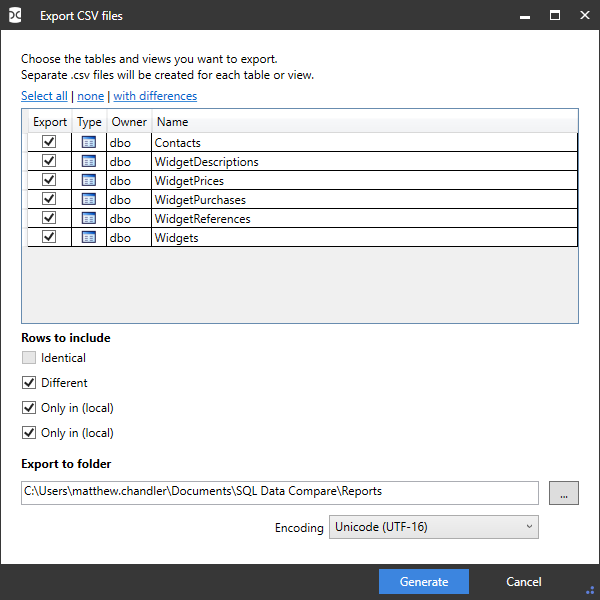This screenshot has height=600, width=600.
Task: Click the table icon for WidgetPrices row
Action: click(88, 181)
